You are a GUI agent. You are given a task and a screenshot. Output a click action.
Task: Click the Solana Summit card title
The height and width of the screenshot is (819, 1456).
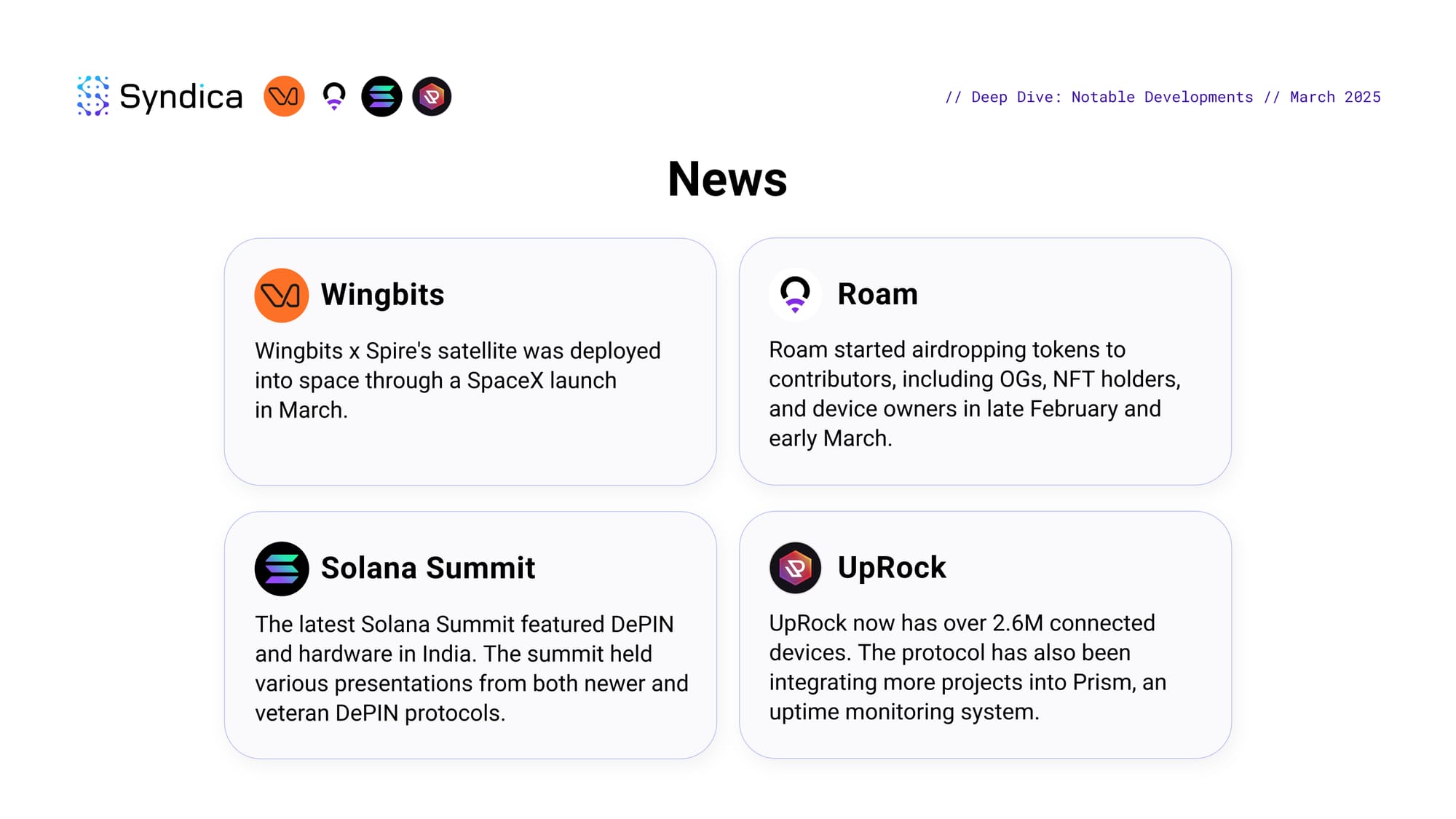(428, 568)
